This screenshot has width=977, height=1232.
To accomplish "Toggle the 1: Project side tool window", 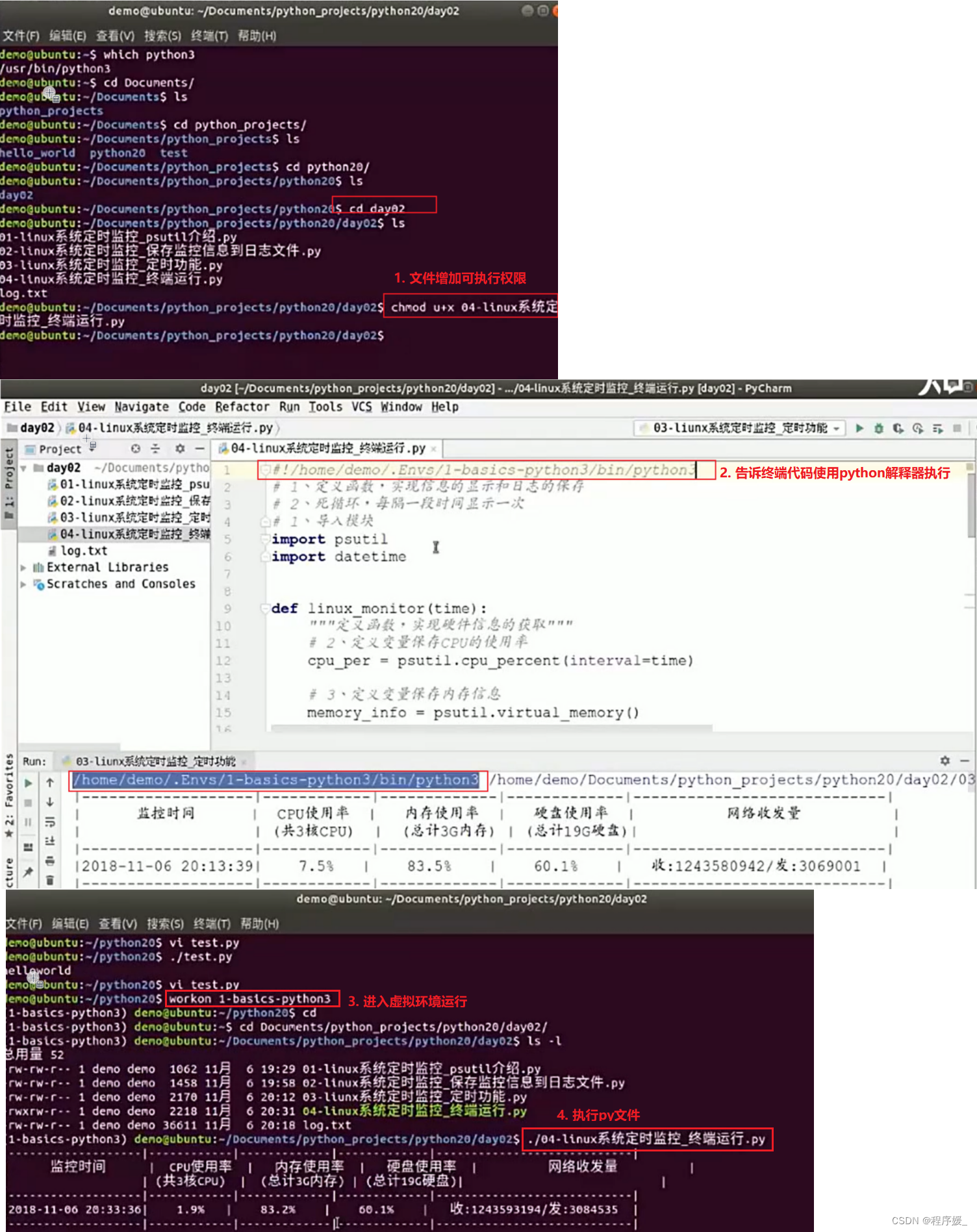I will tap(8, 483).
